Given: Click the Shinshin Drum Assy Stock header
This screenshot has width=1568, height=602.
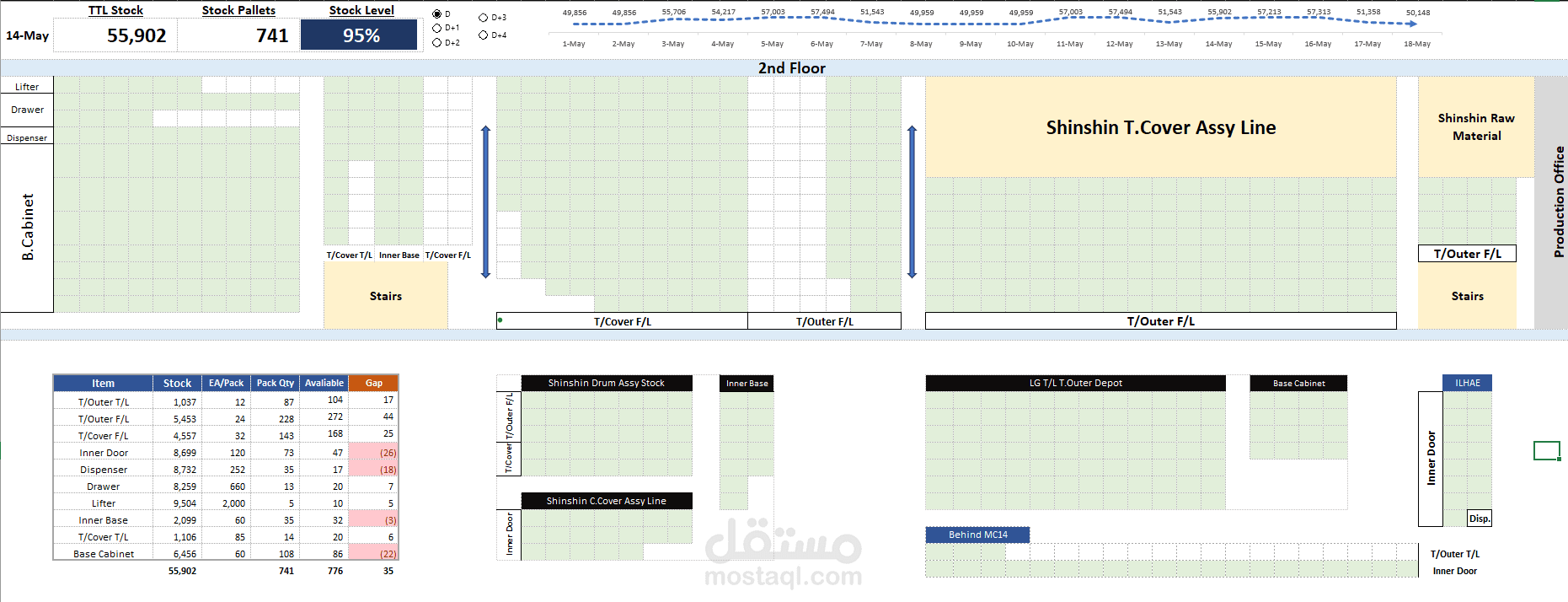Looking at the screenshot, I should click(x=607, y=383).
